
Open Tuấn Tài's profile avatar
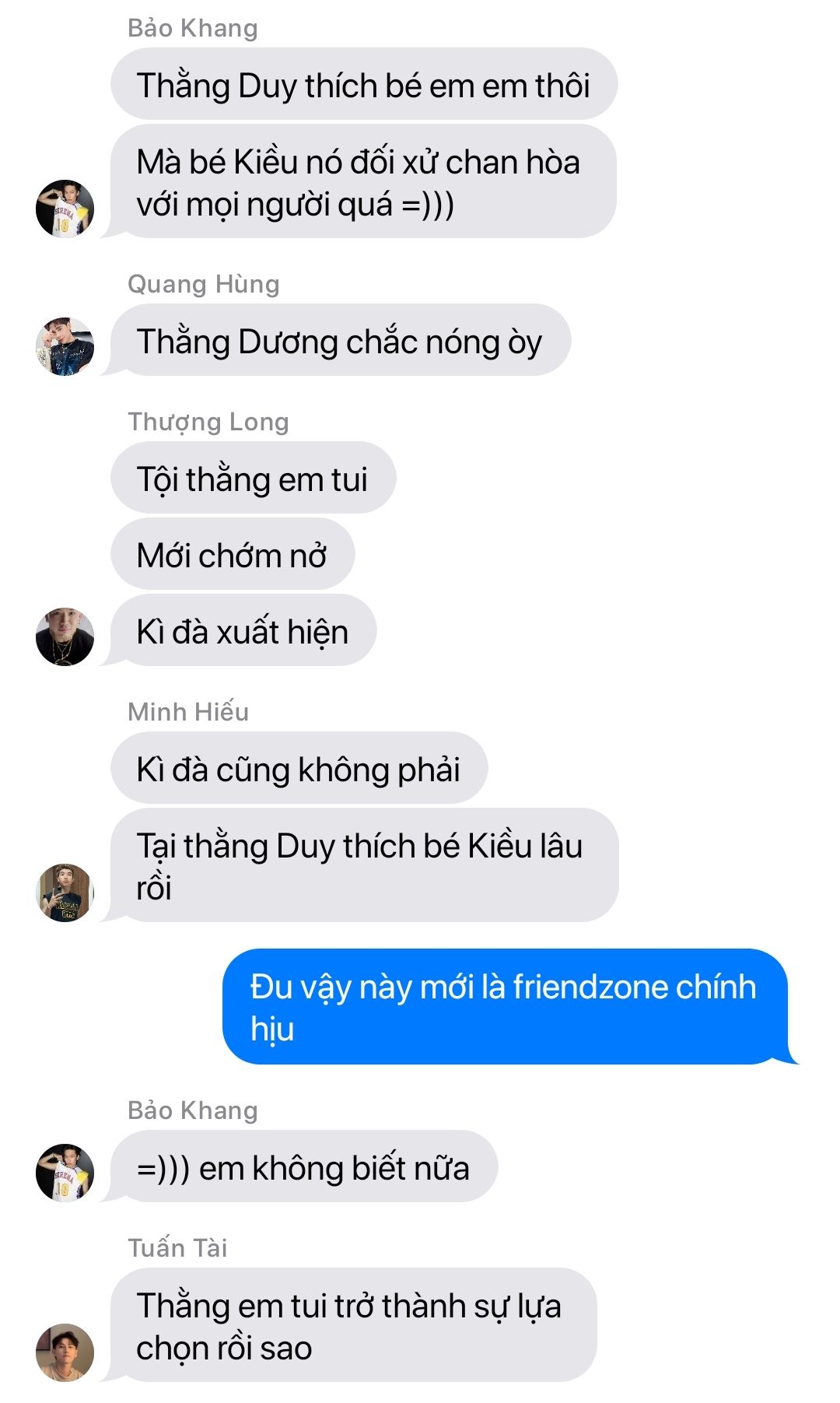pyautogui.click(x=65, y=1352)
